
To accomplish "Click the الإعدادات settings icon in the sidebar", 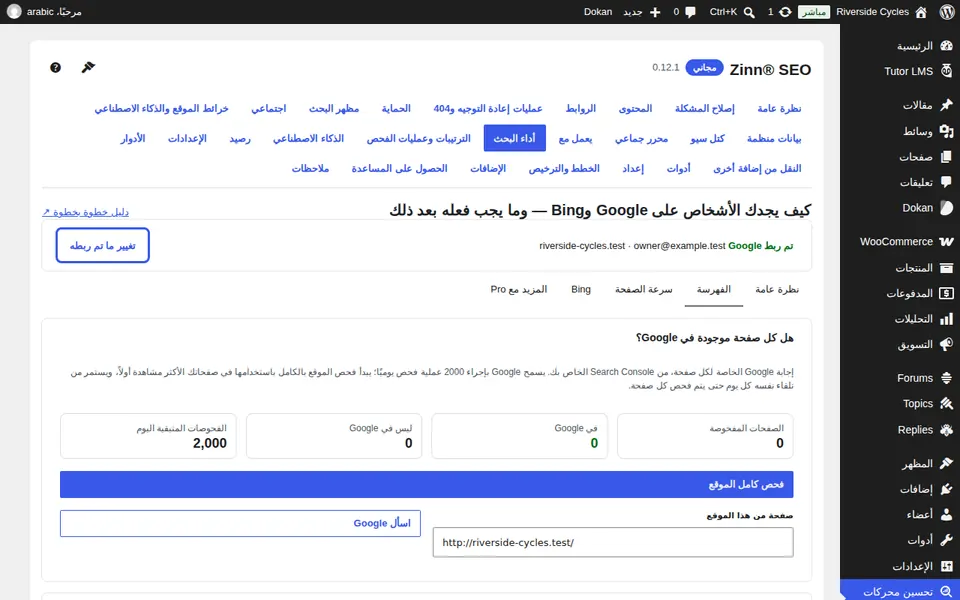I will tap(946, 566).
